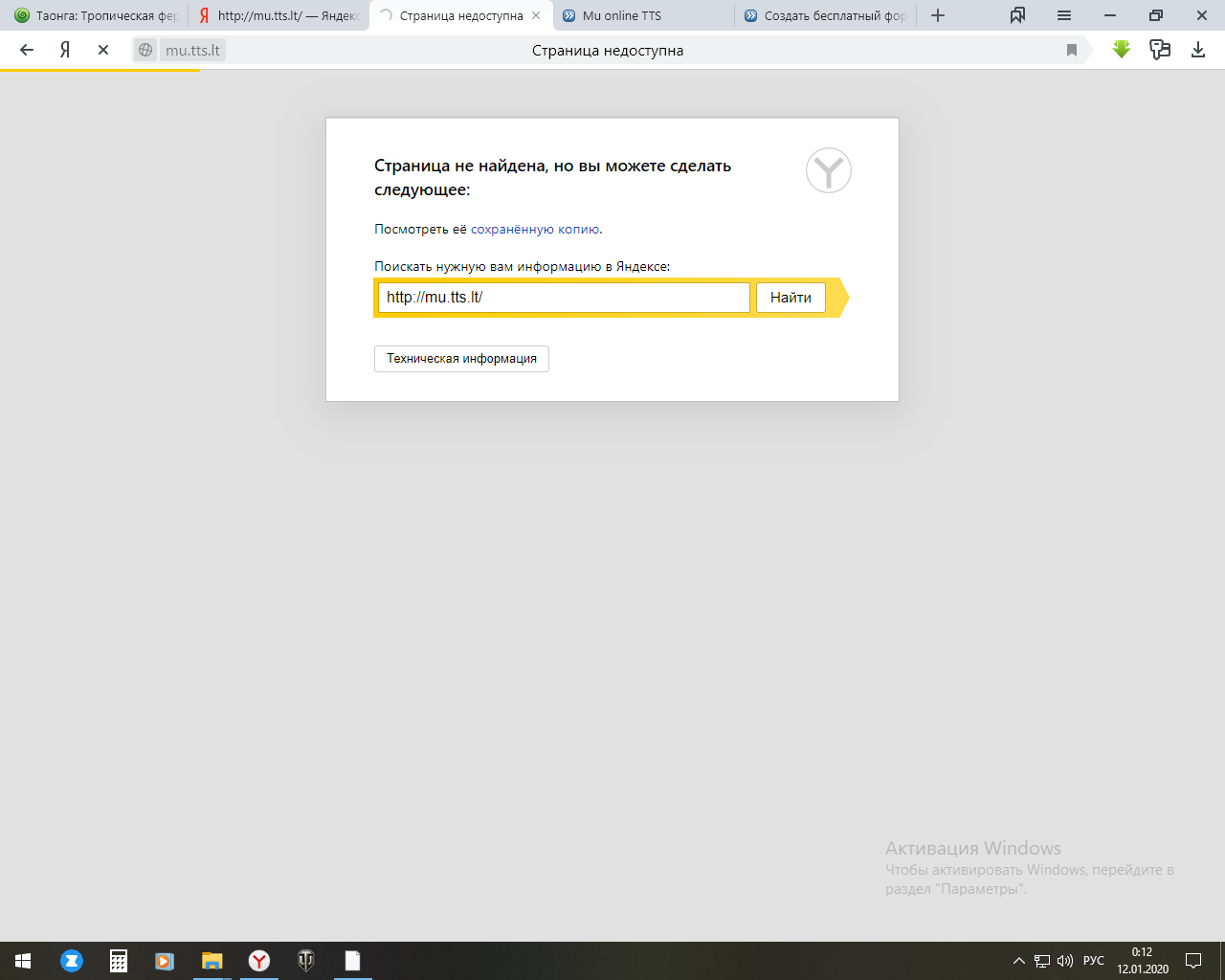Click the Страница недоступна page title
The height and width of the screenshot is (980, 1225).
click(608, 51)
